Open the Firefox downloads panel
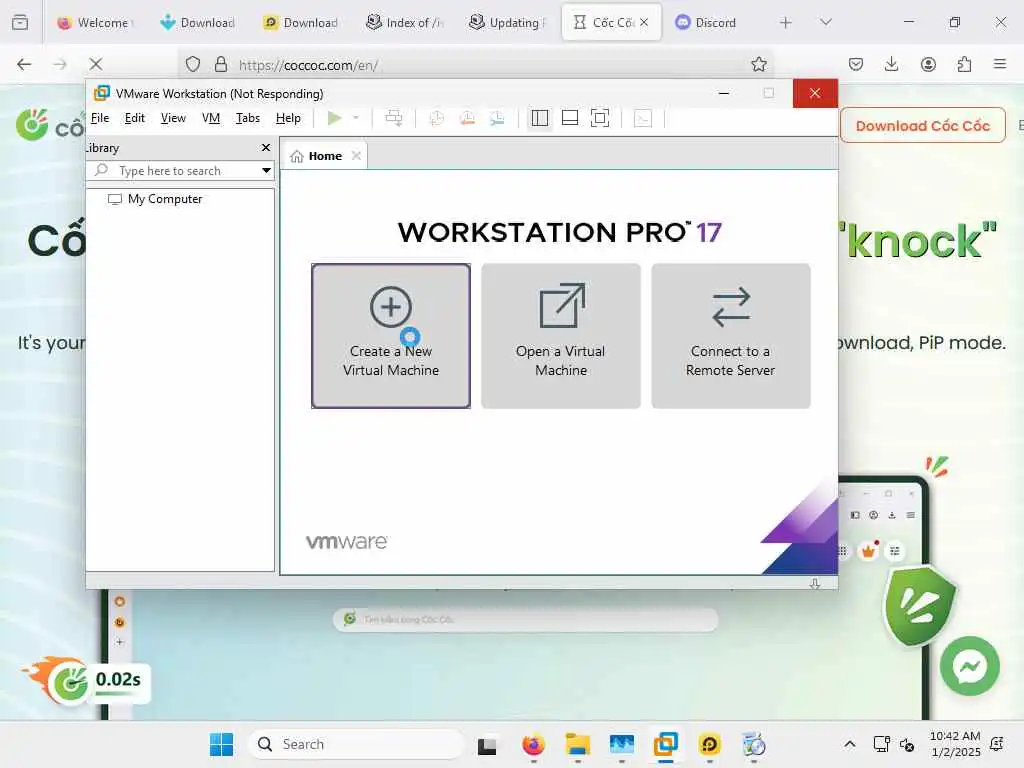1024x768 pixels. click(x=891, y=64)
